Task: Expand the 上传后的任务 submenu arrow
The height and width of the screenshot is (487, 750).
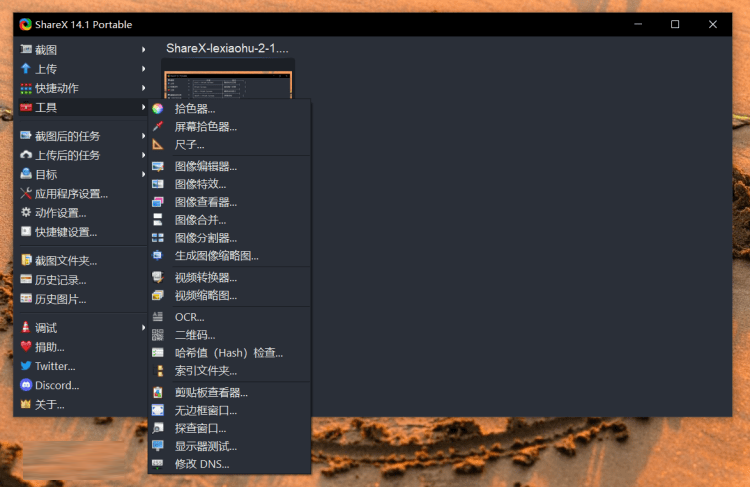Action: pyautogui.click(x=143, y=155)
